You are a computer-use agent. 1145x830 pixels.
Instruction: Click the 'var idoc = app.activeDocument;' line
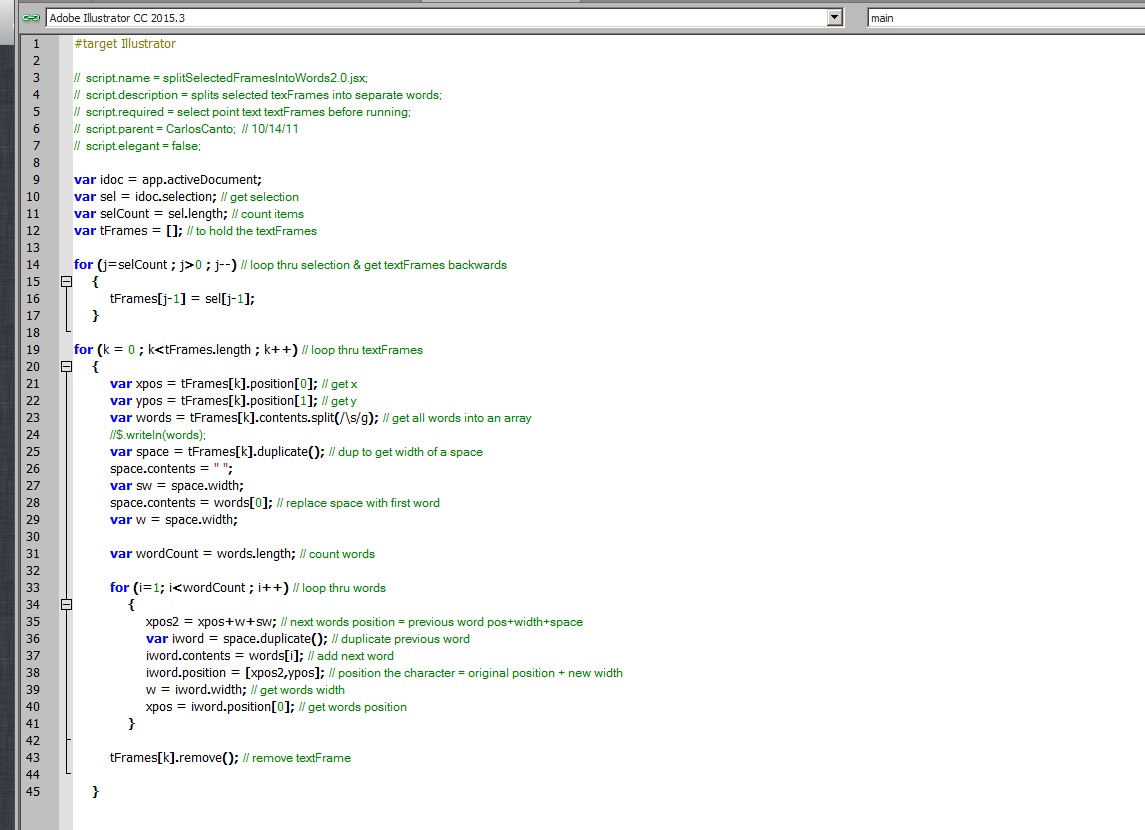click(168, 180)
